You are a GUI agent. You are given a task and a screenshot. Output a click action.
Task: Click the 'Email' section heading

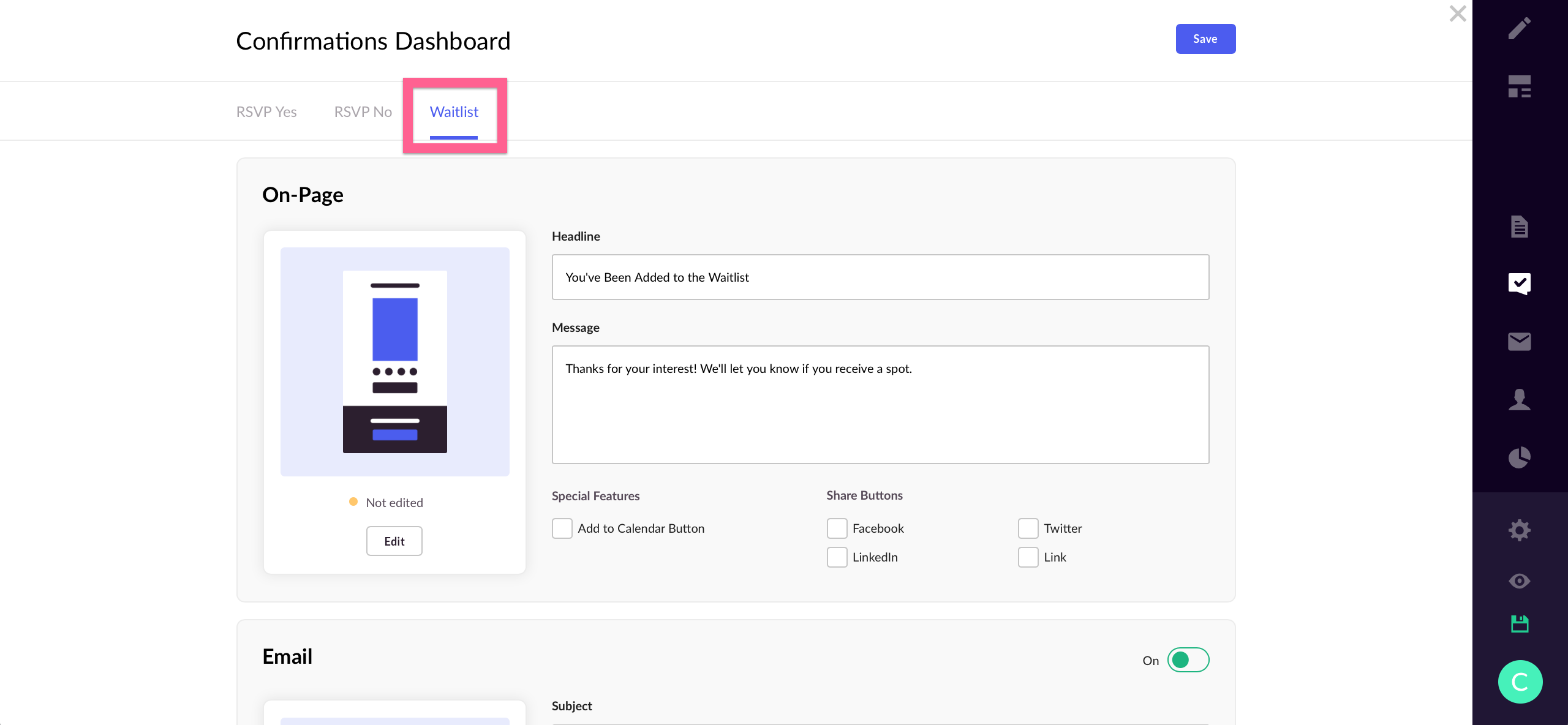pyautogui.click(x=287, y=656)
